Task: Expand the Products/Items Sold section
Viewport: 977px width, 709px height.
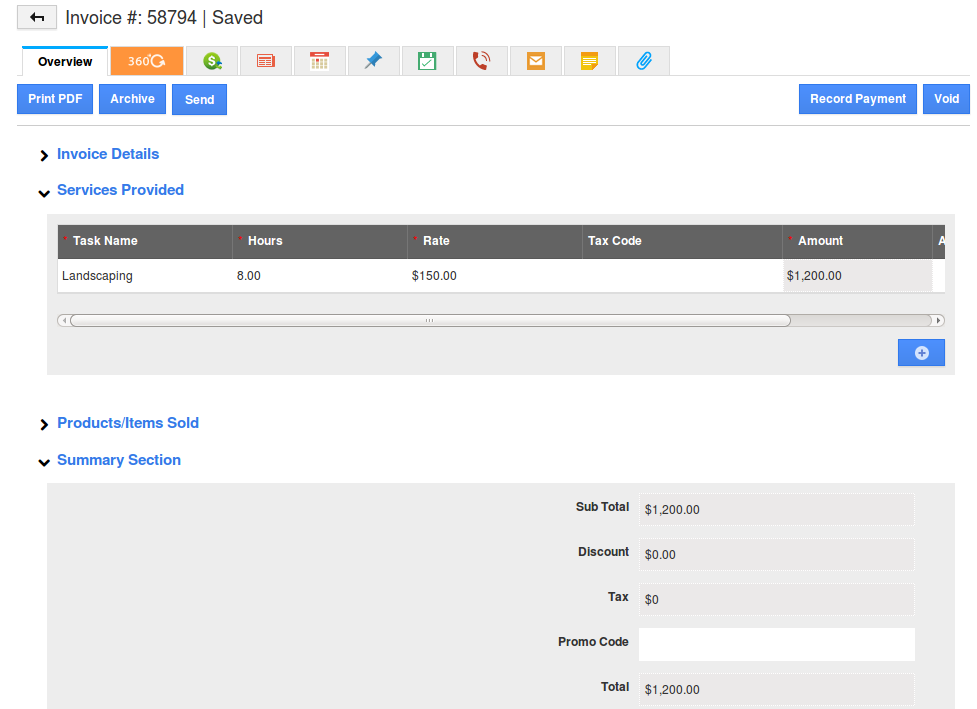Action: [x=128, y=423]
